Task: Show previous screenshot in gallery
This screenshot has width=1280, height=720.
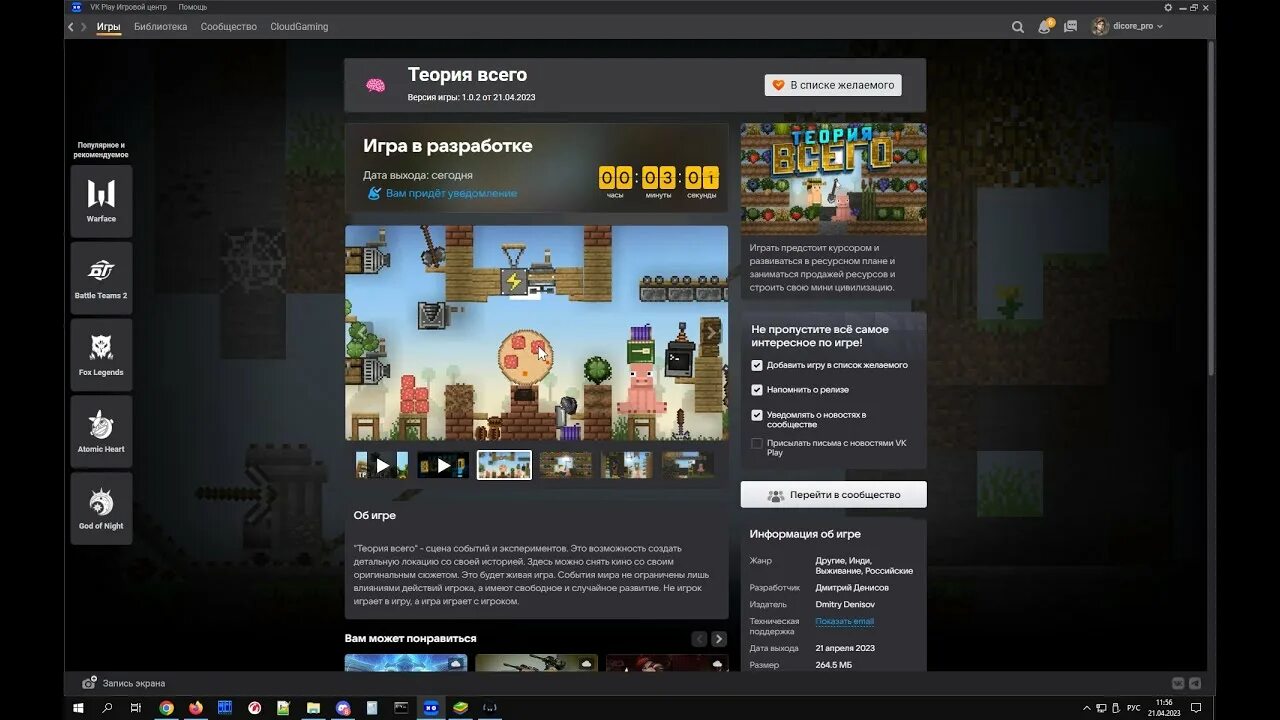Action: (360, 332)
